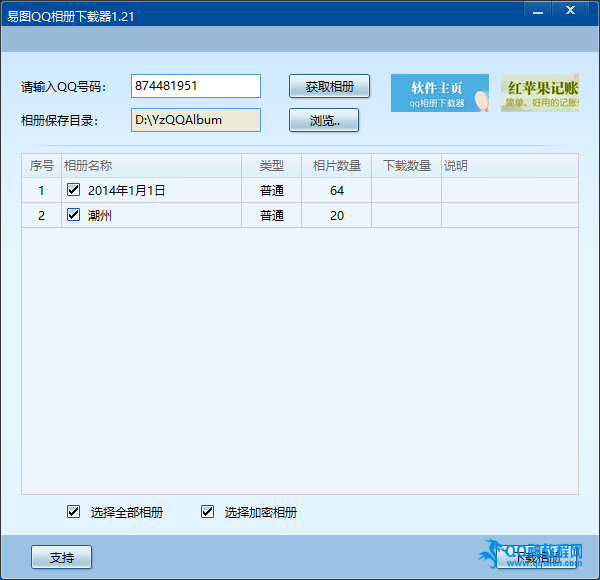
Task: Sort by 序号 column header
Action: [41, 166]
